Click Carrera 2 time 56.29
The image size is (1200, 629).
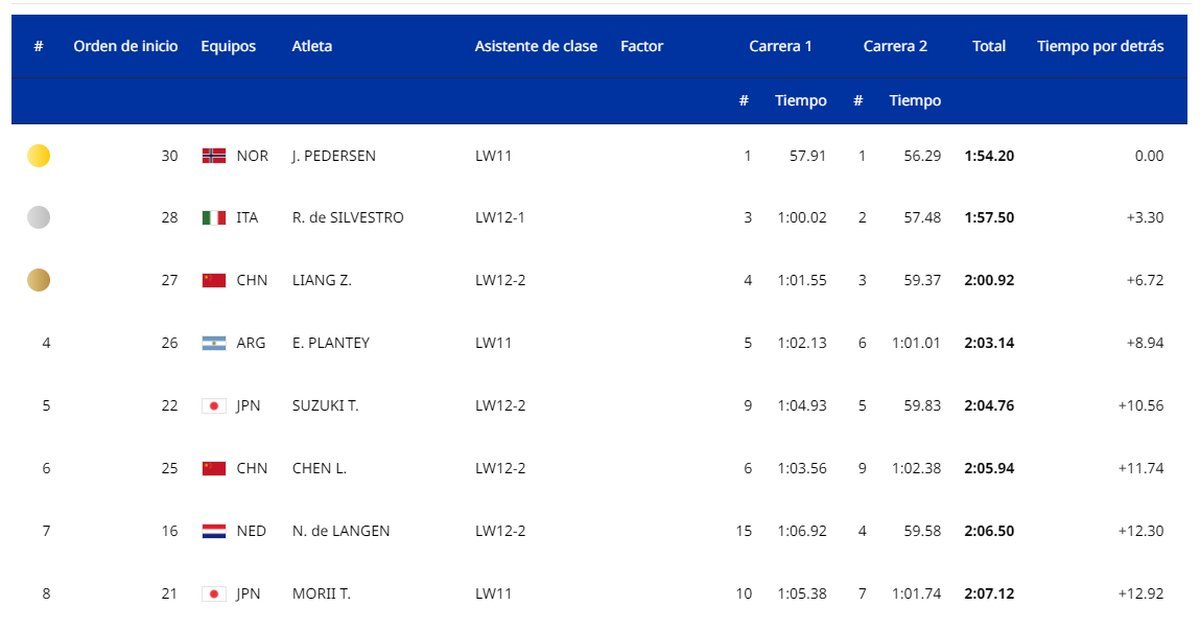coord(922,156)
